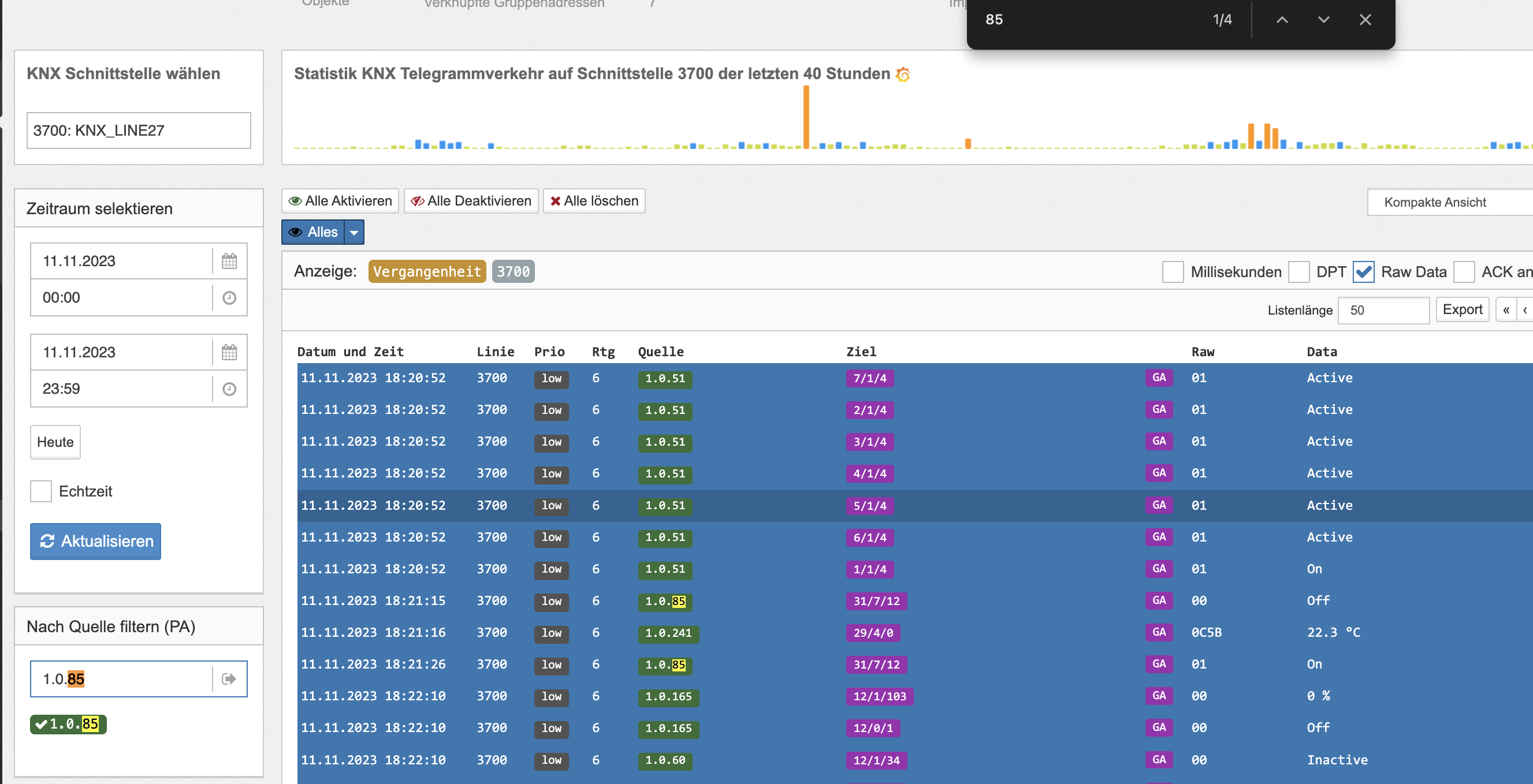Click timestamp 11.11.2023 18:21:16
This screenshot has width=1533, height=784.
(x=373, y=632)
